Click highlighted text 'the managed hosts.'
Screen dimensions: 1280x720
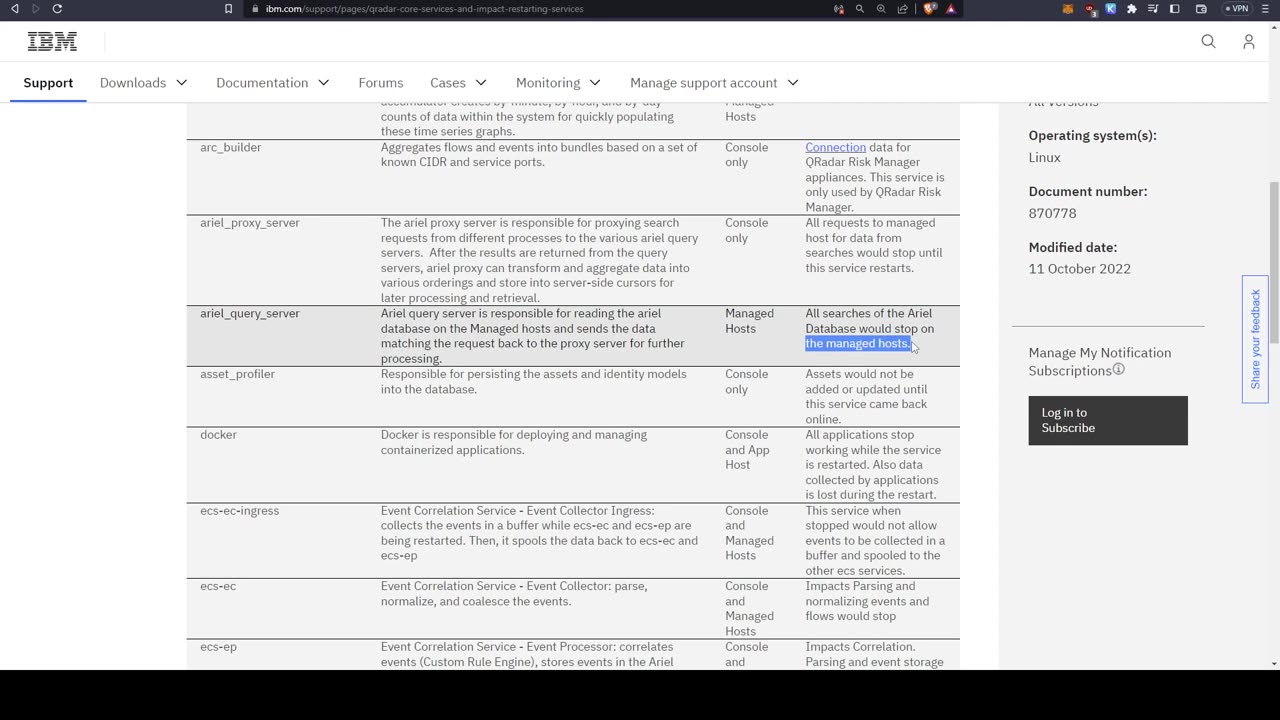[x=858, y=343]
